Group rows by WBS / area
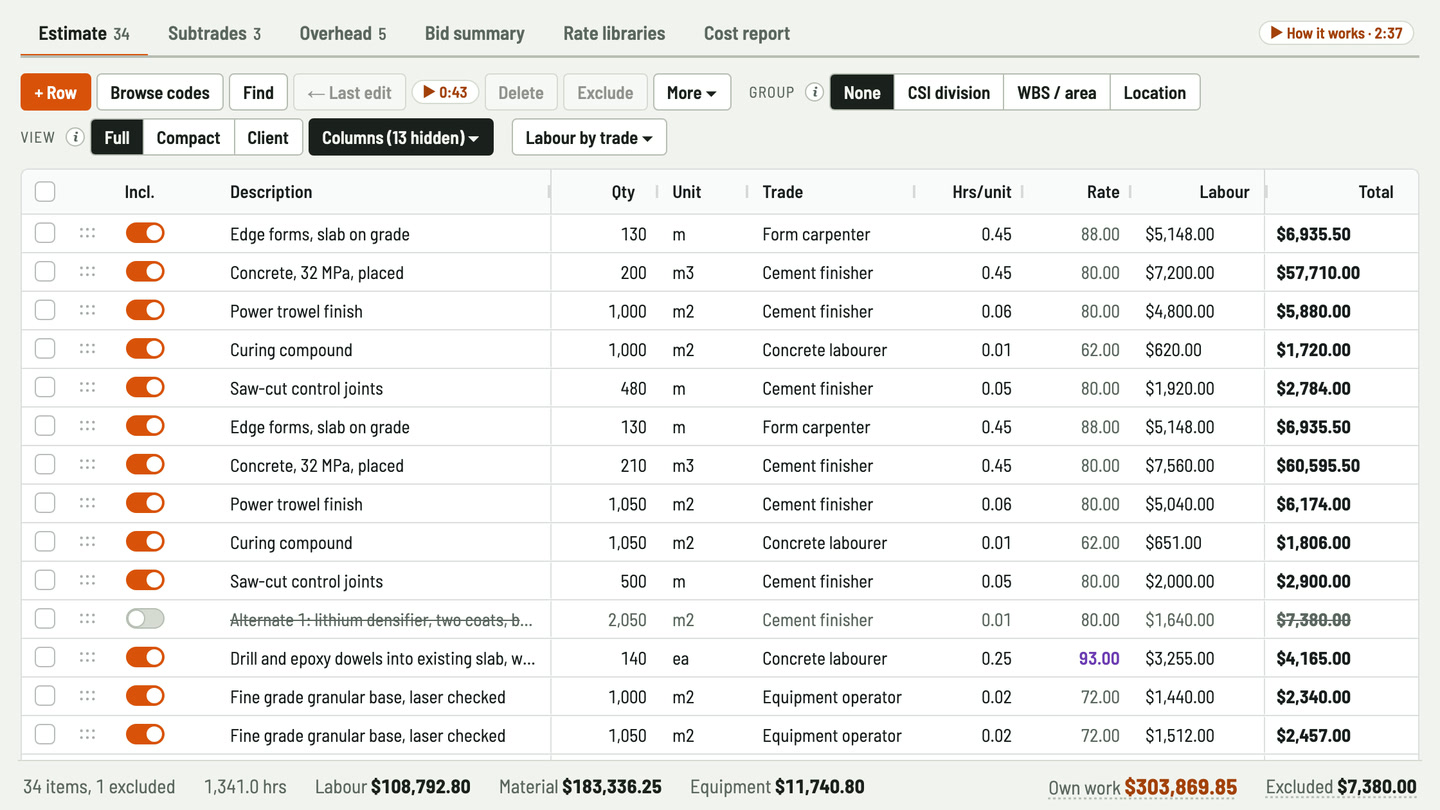This screenshot has width=1440, height=810. point(1057,93)
